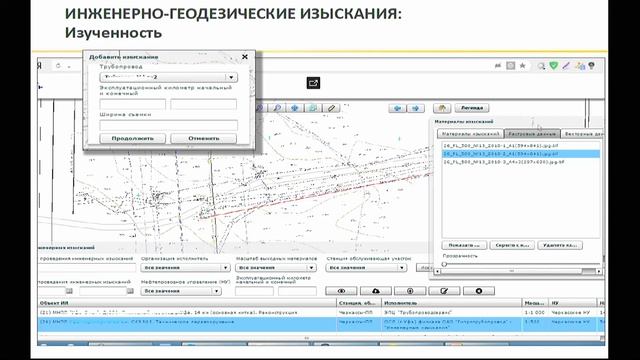640x360 pixels.
Task: Click the 1:1 000 scale cell
Action: tap(534, 312)
